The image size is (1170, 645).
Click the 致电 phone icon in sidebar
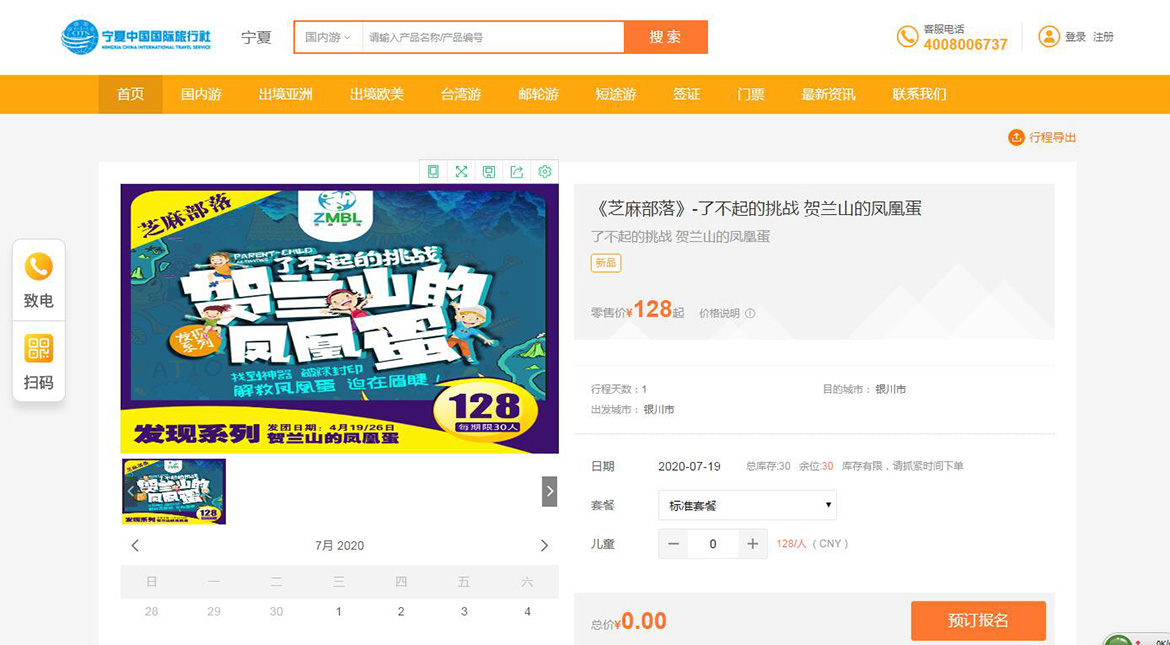point(39,268)
